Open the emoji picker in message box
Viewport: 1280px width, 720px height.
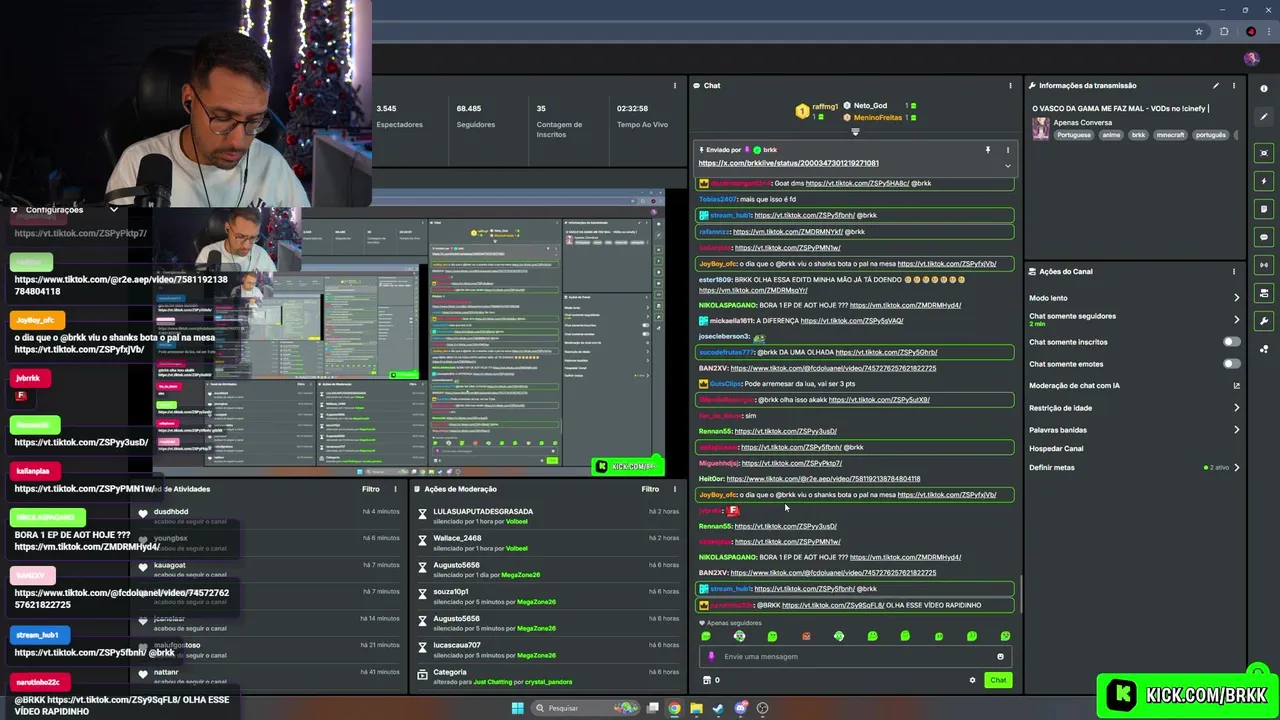(x=1000, y=657)
